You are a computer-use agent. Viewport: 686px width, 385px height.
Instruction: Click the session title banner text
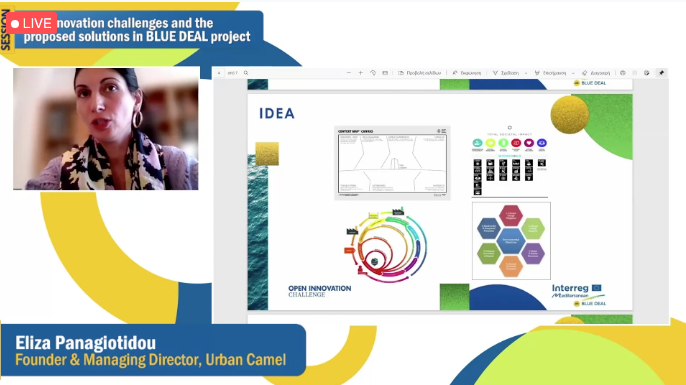(x=137, y=30)
